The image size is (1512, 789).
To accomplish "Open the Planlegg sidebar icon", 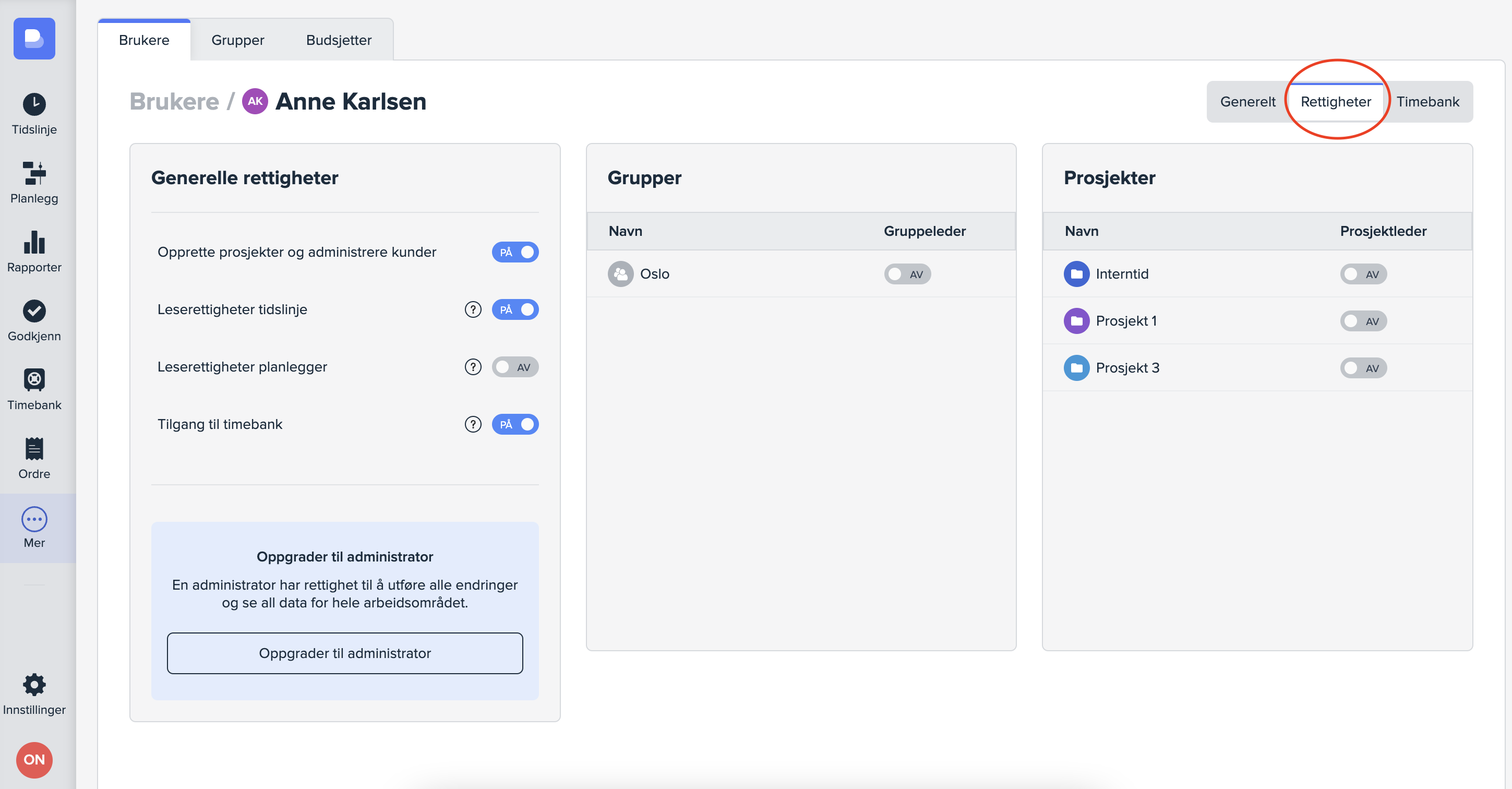I will pyautogui.click(x=34, y=174).
